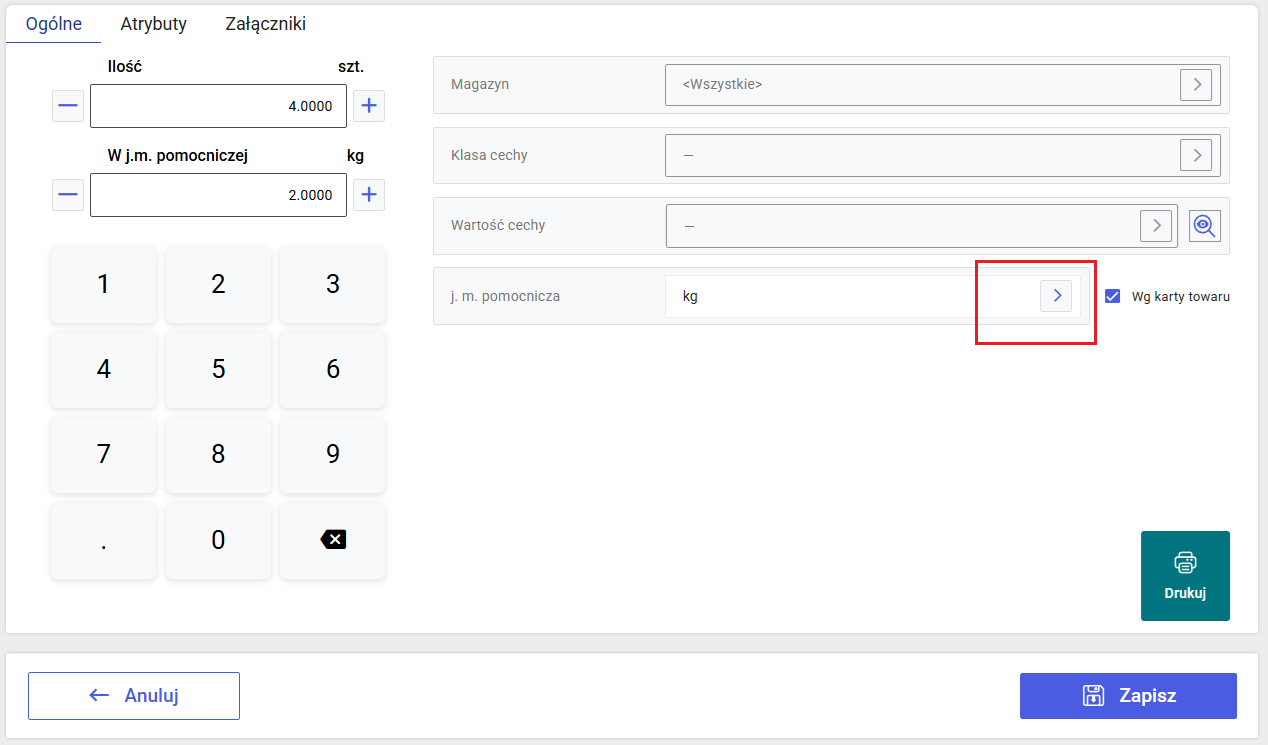Screen dimensions: 1268x745
Task: Click the minus button next to Ilość field
Action: click(68, 105)
